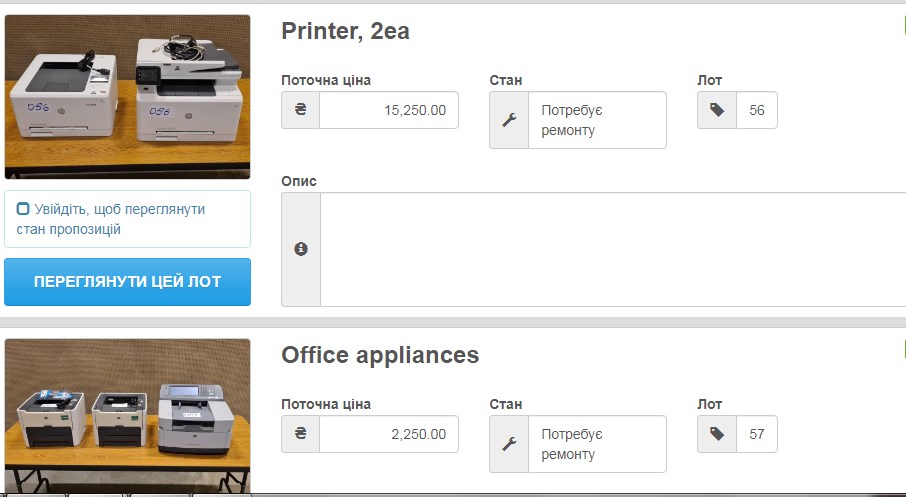Click the 'Потребує ремонту' condition field for Printer
The height and width of the screenshot is (497, 906).
(597, 120)
